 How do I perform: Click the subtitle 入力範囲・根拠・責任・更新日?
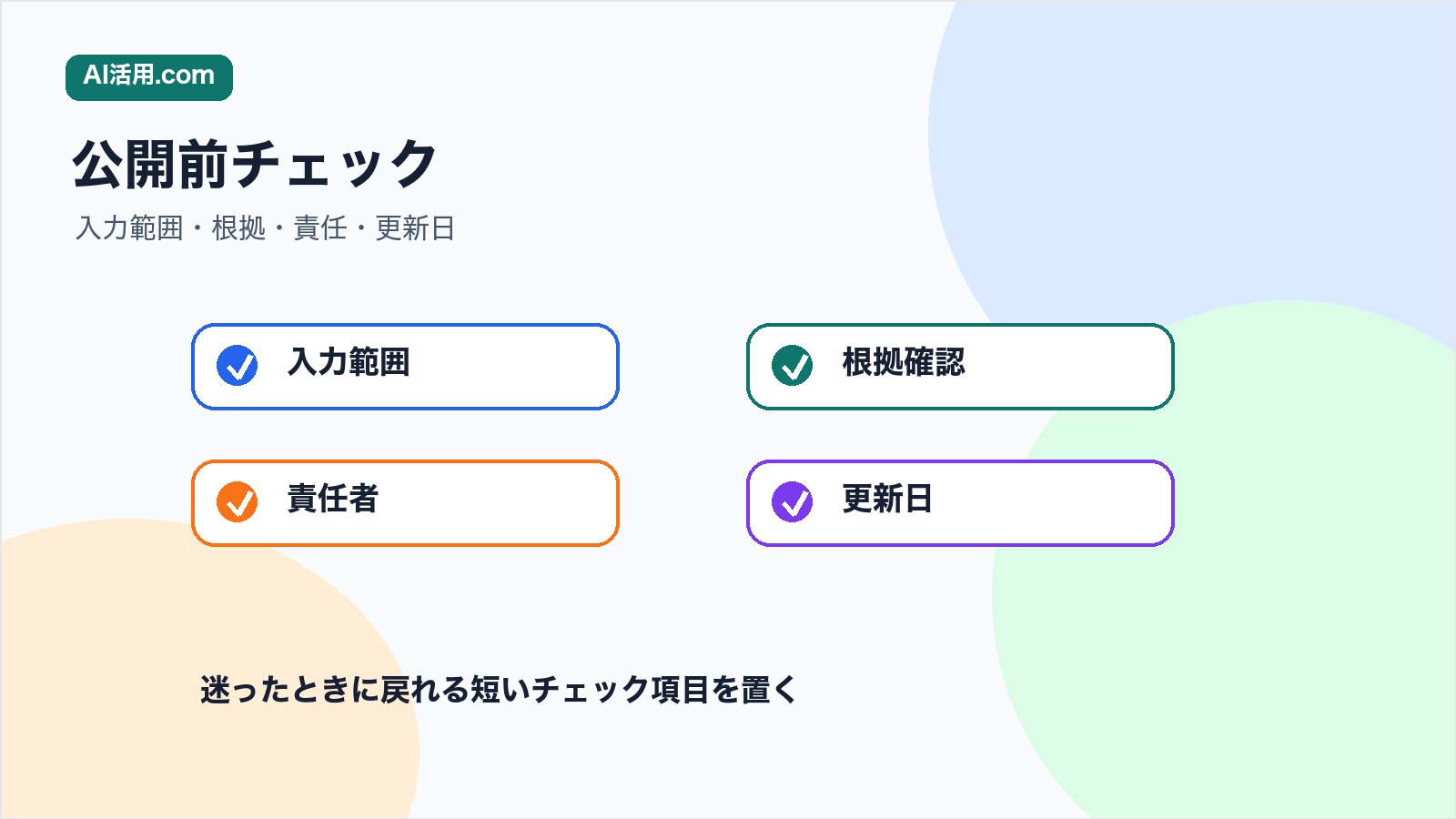[x=266, y=227]
